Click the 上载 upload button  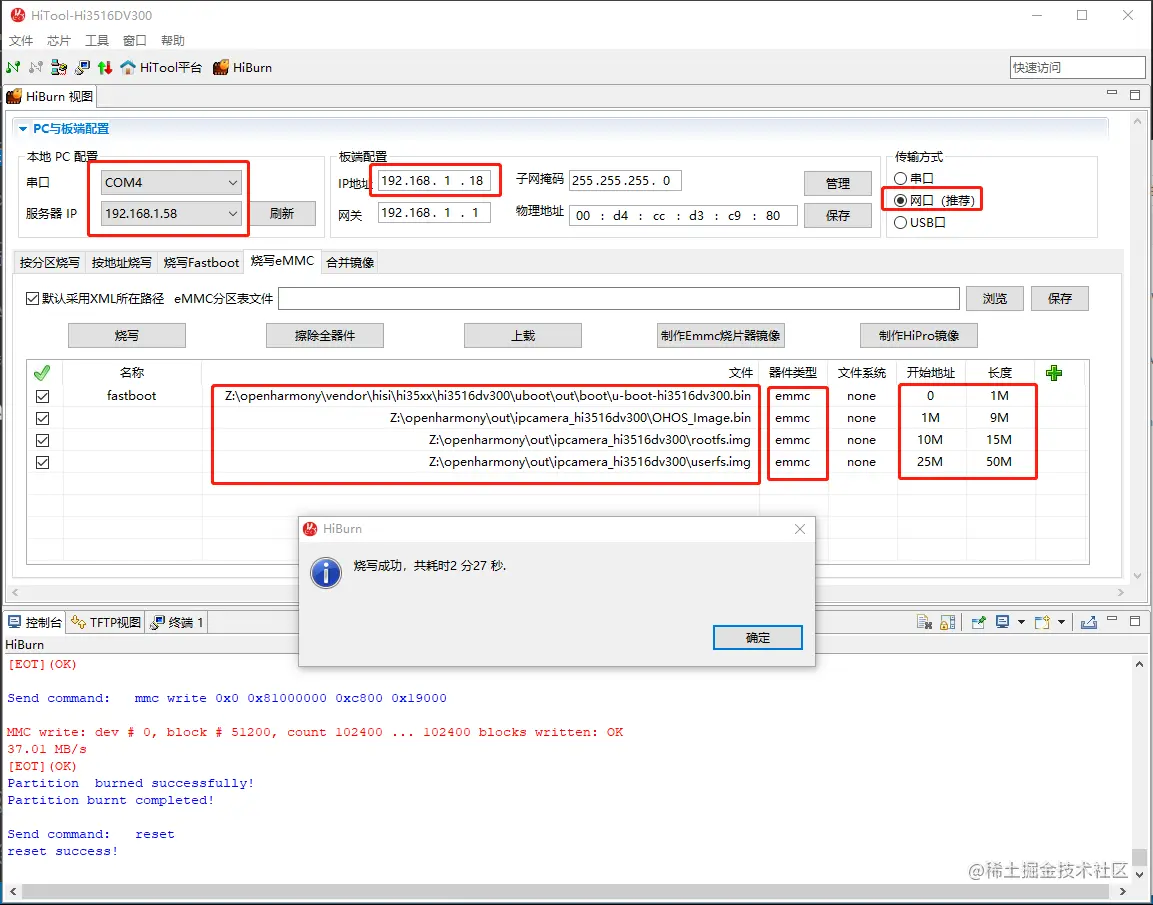(523, 336)
